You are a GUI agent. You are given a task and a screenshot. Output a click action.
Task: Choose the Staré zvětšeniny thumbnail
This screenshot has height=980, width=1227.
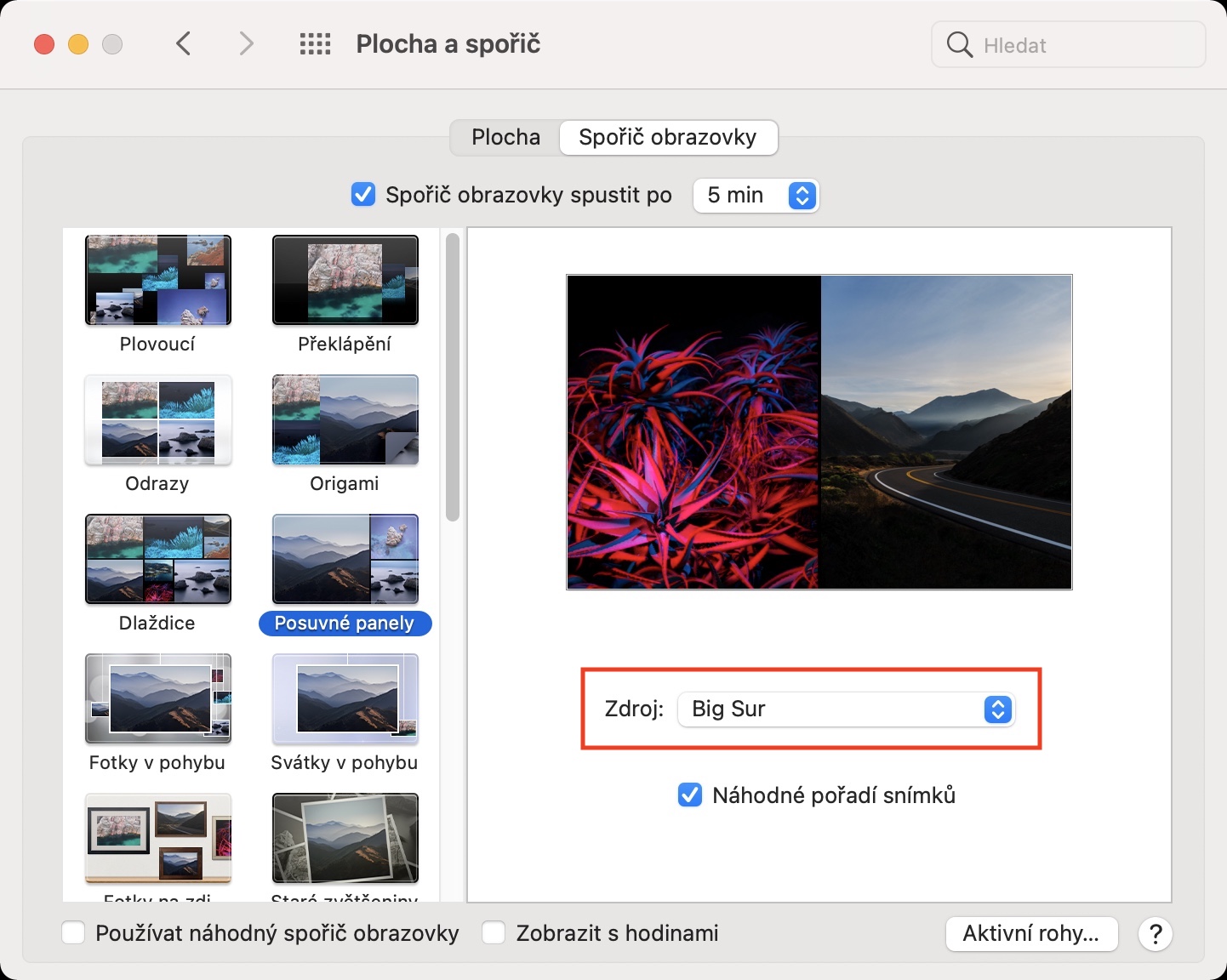point(345,838)
